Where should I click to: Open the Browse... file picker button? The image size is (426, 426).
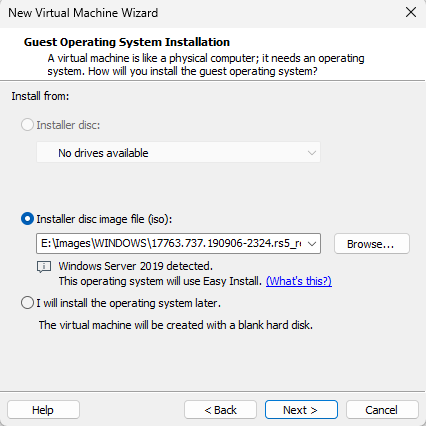(372, 244)
